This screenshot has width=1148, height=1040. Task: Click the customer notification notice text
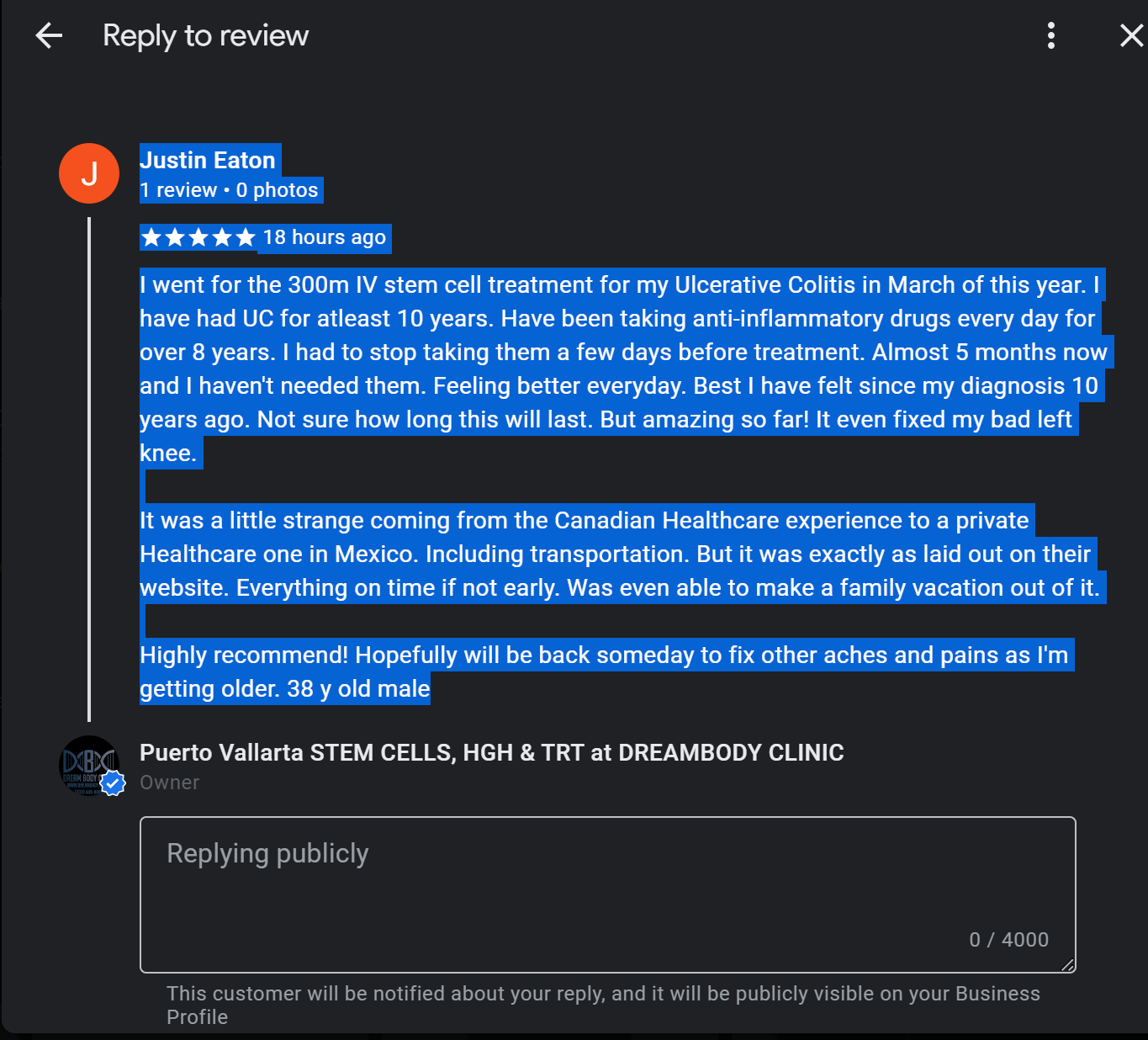(x=602, y=1005)
